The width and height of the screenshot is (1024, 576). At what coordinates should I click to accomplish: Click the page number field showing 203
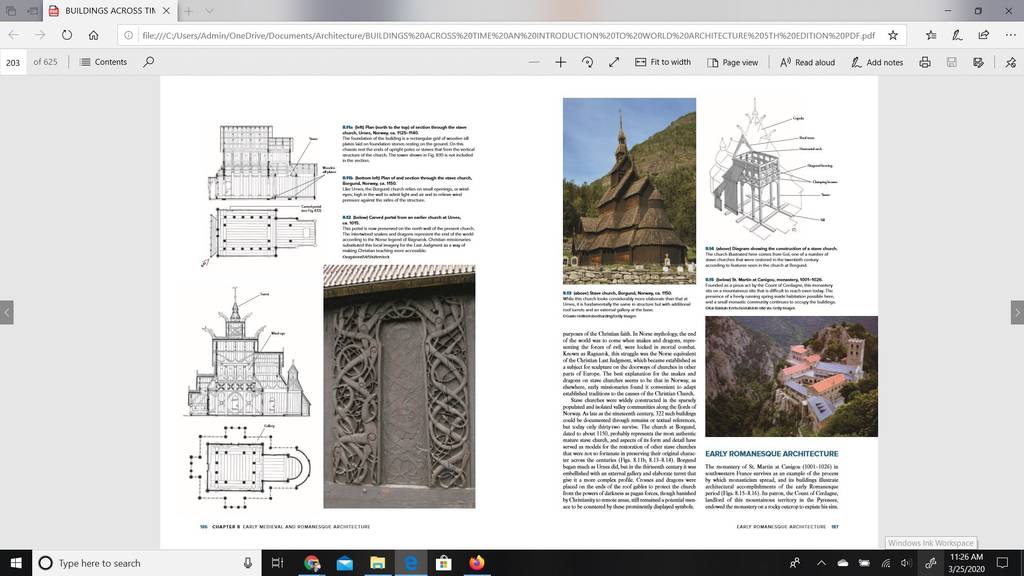pos(13,63)
